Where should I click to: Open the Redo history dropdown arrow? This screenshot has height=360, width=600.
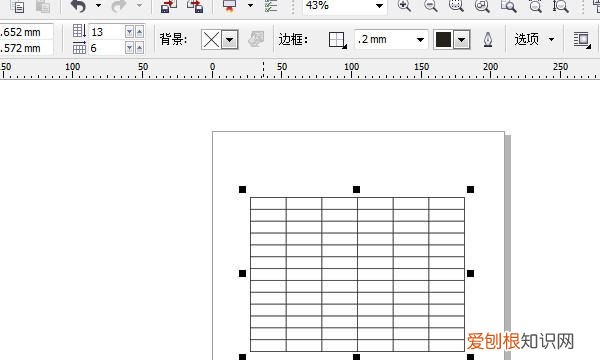(x=139, y=5)
